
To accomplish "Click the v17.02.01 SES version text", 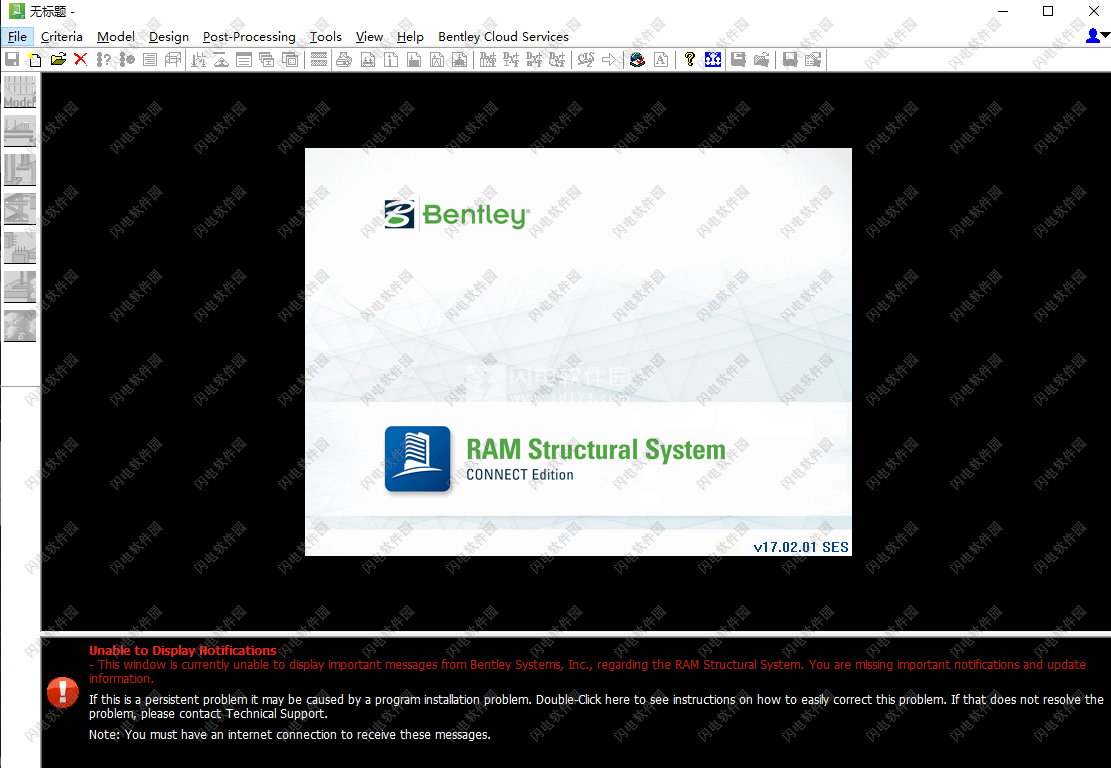I will pyautogui.click(x=801, y=547).
